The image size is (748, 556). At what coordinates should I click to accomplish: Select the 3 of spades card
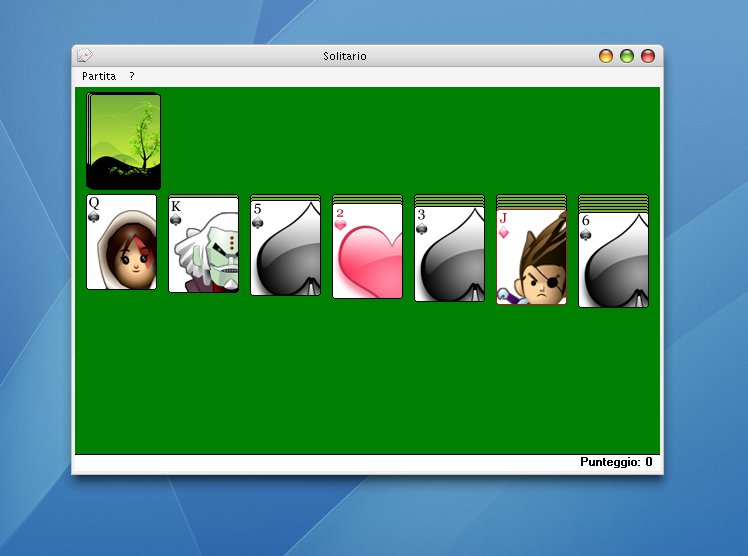449,254
